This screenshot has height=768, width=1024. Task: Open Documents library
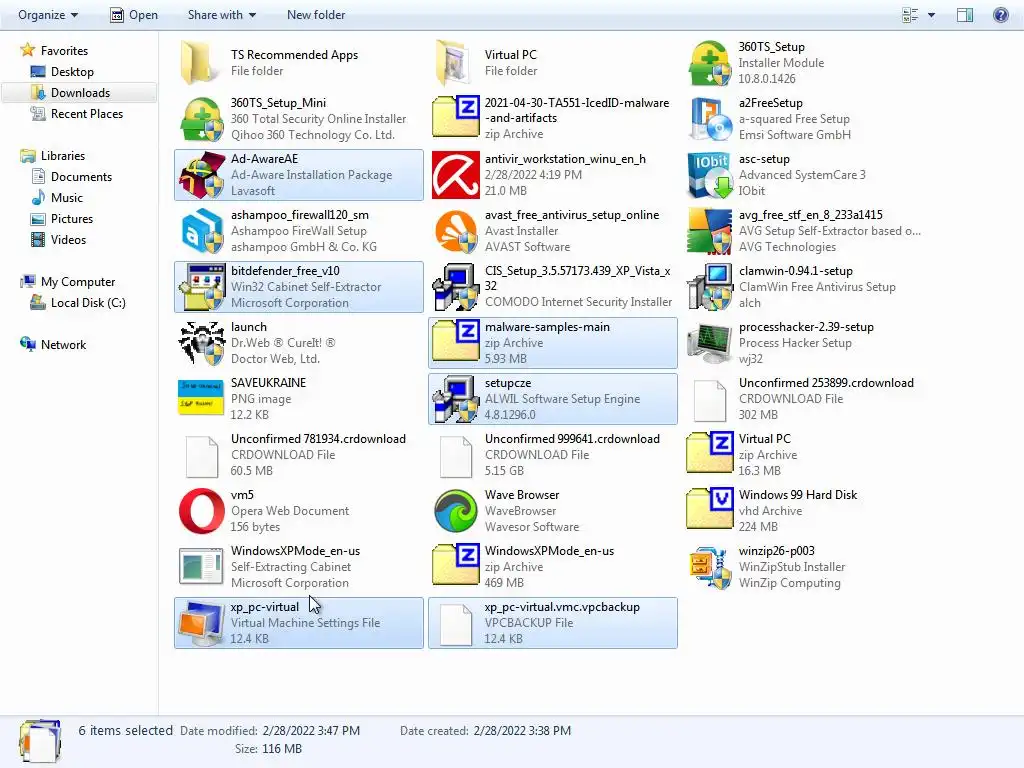pyautogui.click(x=72, y=176)
